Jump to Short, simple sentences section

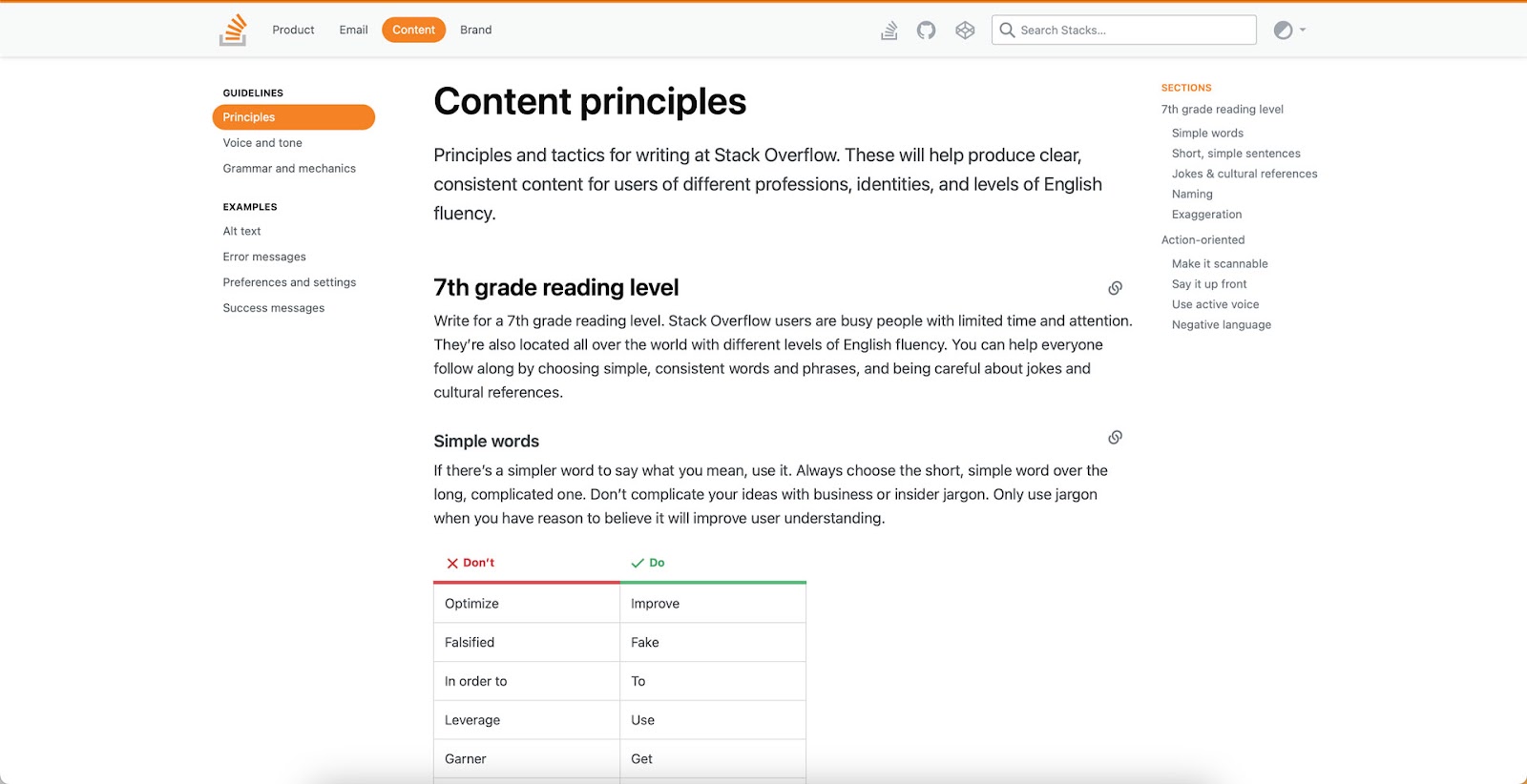click(1236, 154)
